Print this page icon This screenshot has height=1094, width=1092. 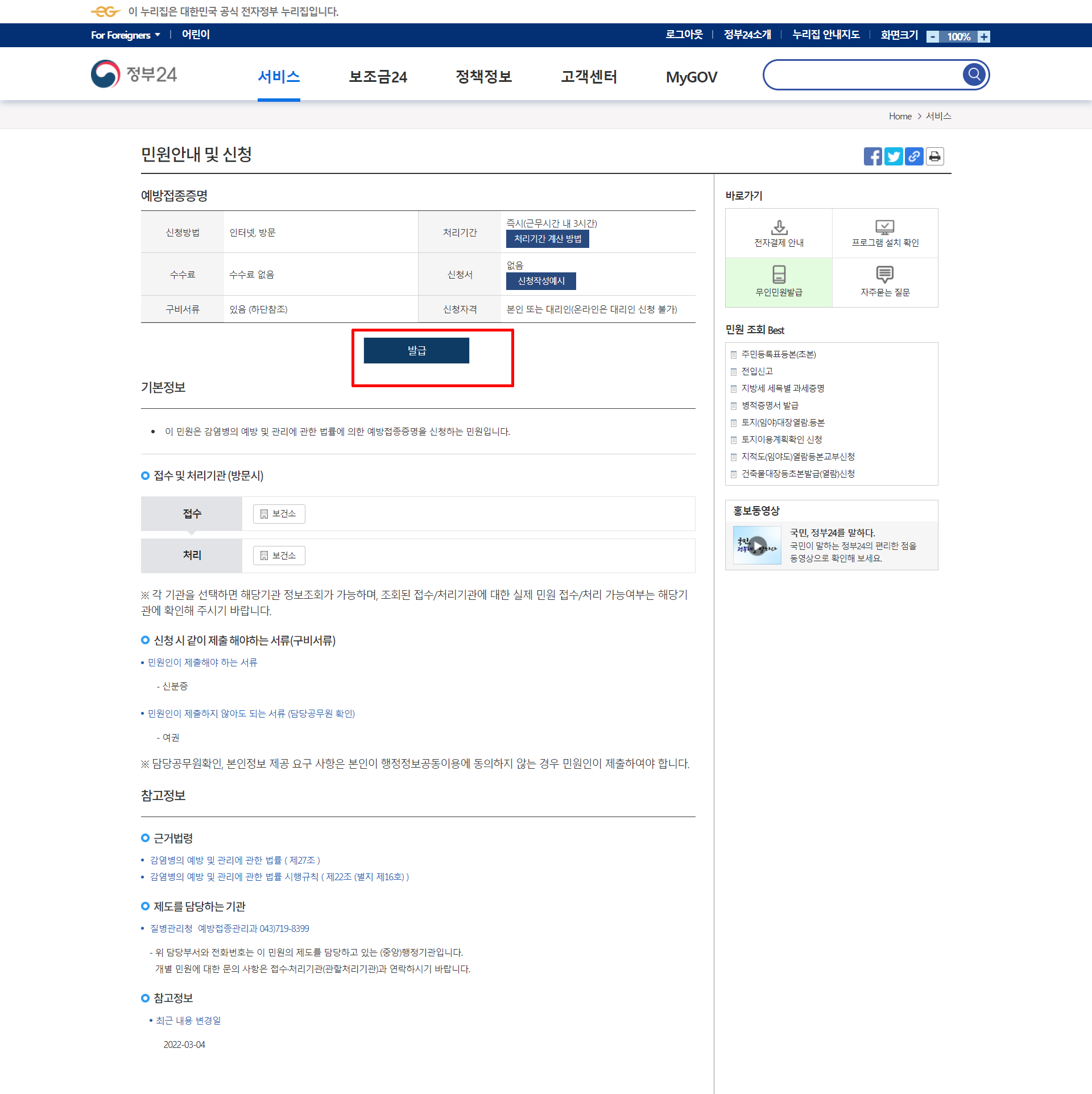click(934, 156)
